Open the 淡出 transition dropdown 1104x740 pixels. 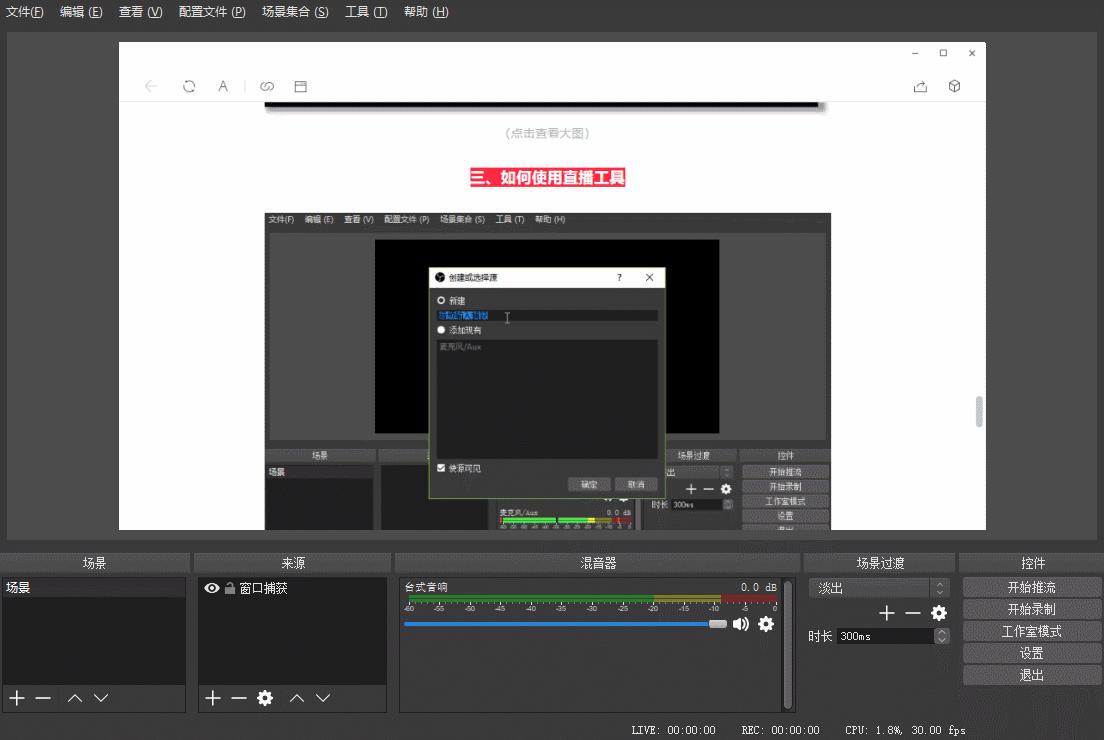(879, 588)
